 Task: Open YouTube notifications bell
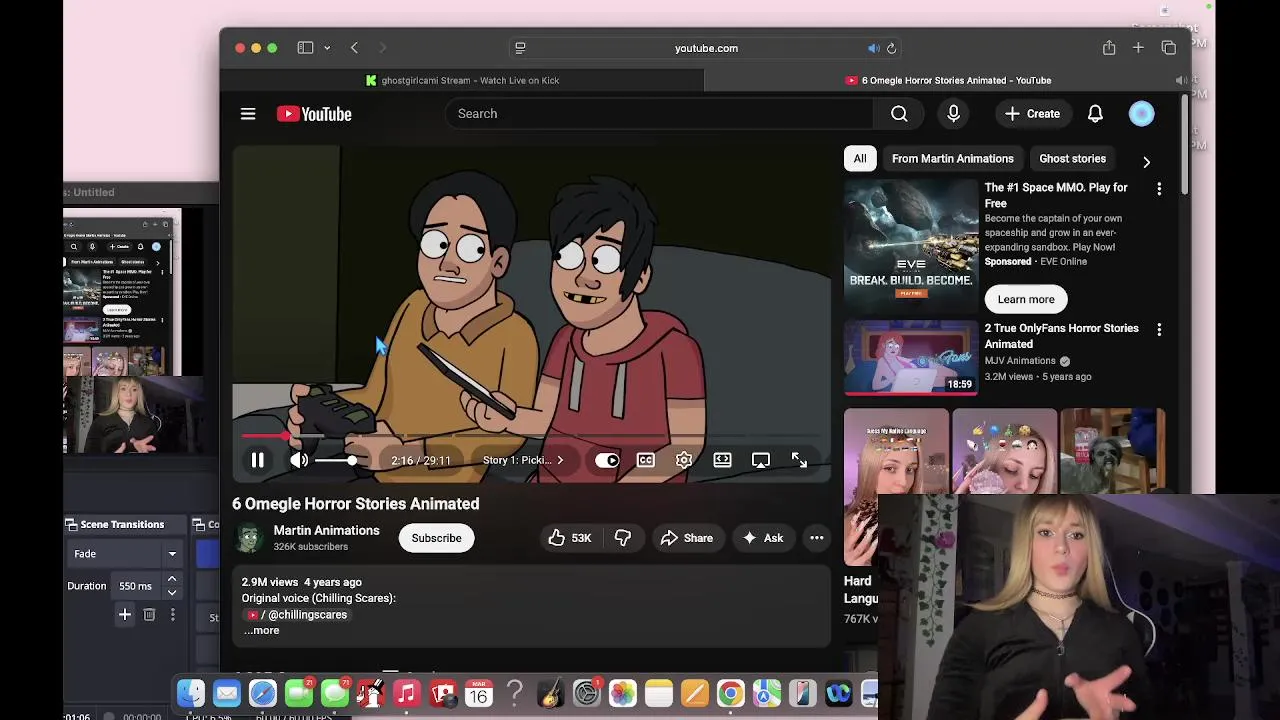coord(1095,114)
